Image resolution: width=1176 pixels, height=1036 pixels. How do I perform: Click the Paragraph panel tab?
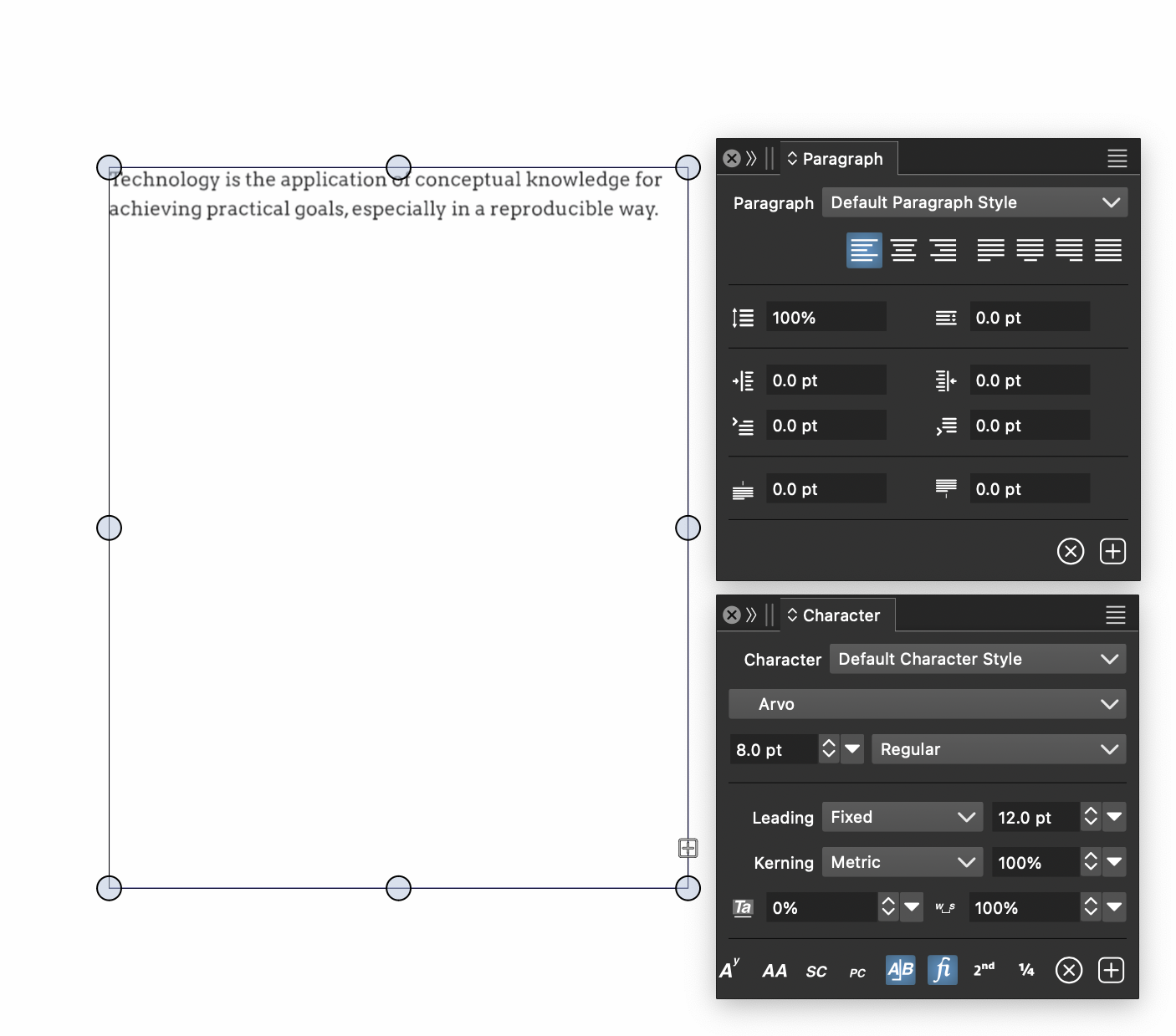coord(840,159)
